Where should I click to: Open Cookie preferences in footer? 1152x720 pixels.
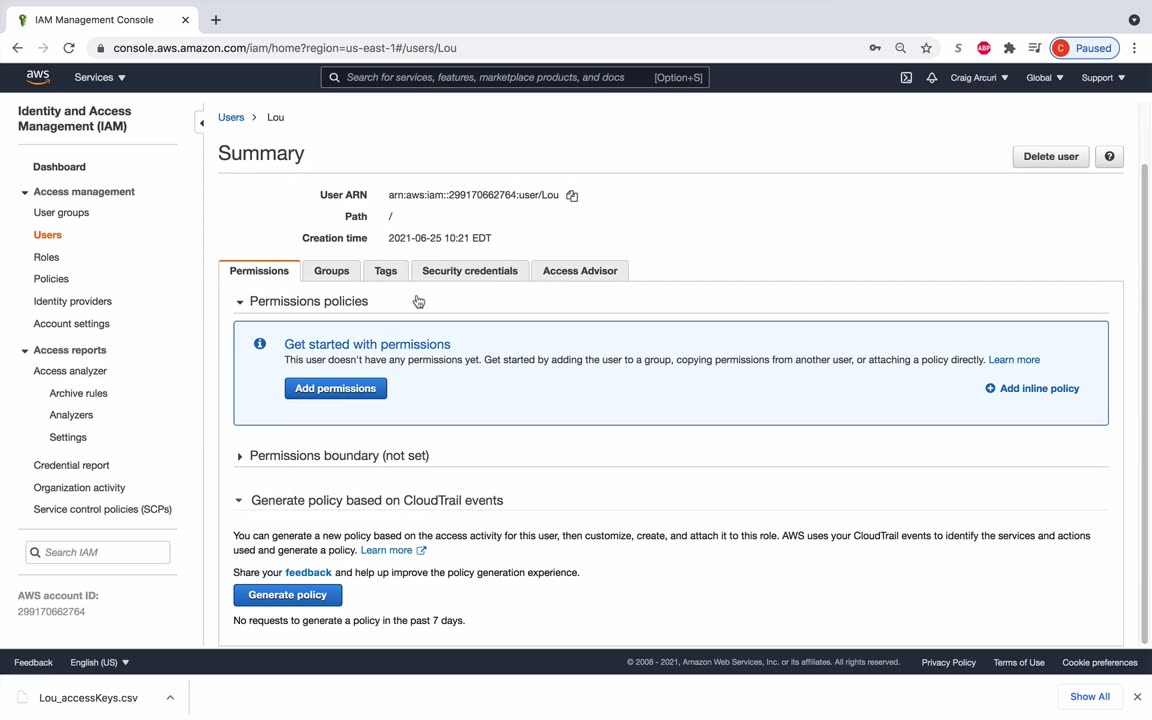[x=1099, y=662]
